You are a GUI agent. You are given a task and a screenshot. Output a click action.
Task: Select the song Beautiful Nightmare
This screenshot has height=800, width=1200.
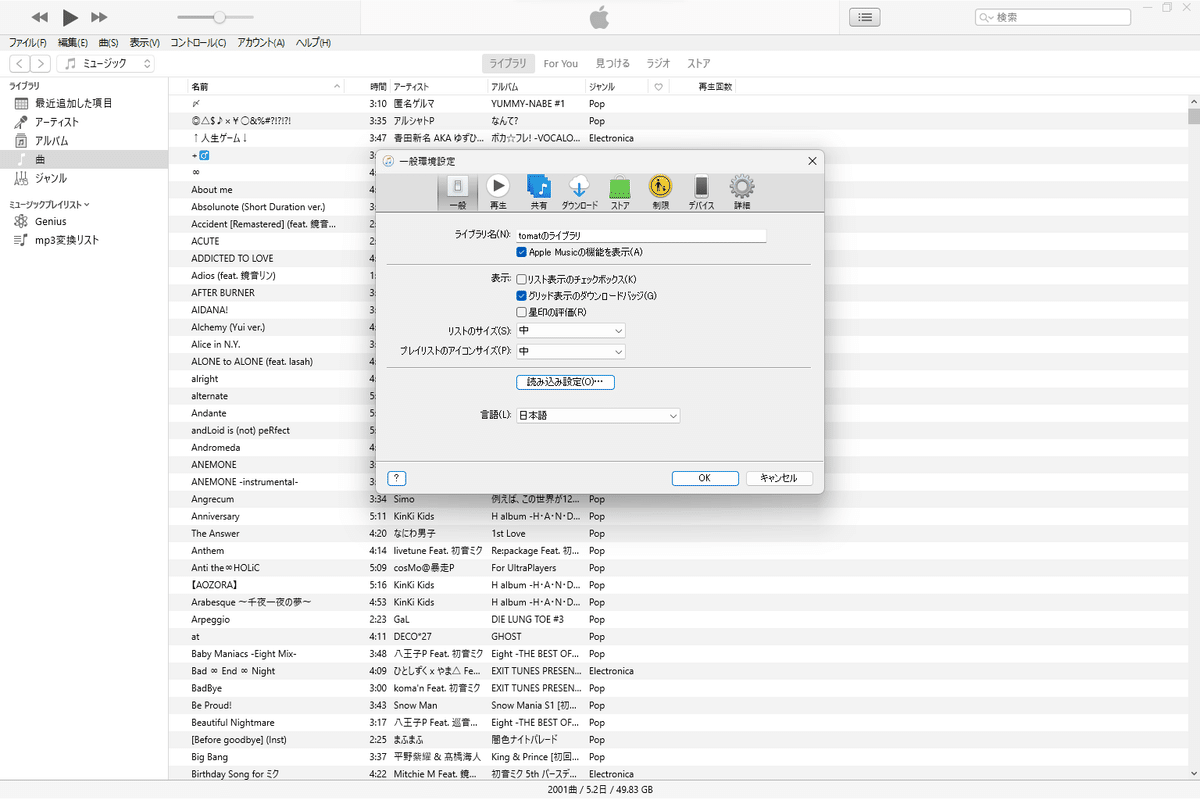[233, 723]
